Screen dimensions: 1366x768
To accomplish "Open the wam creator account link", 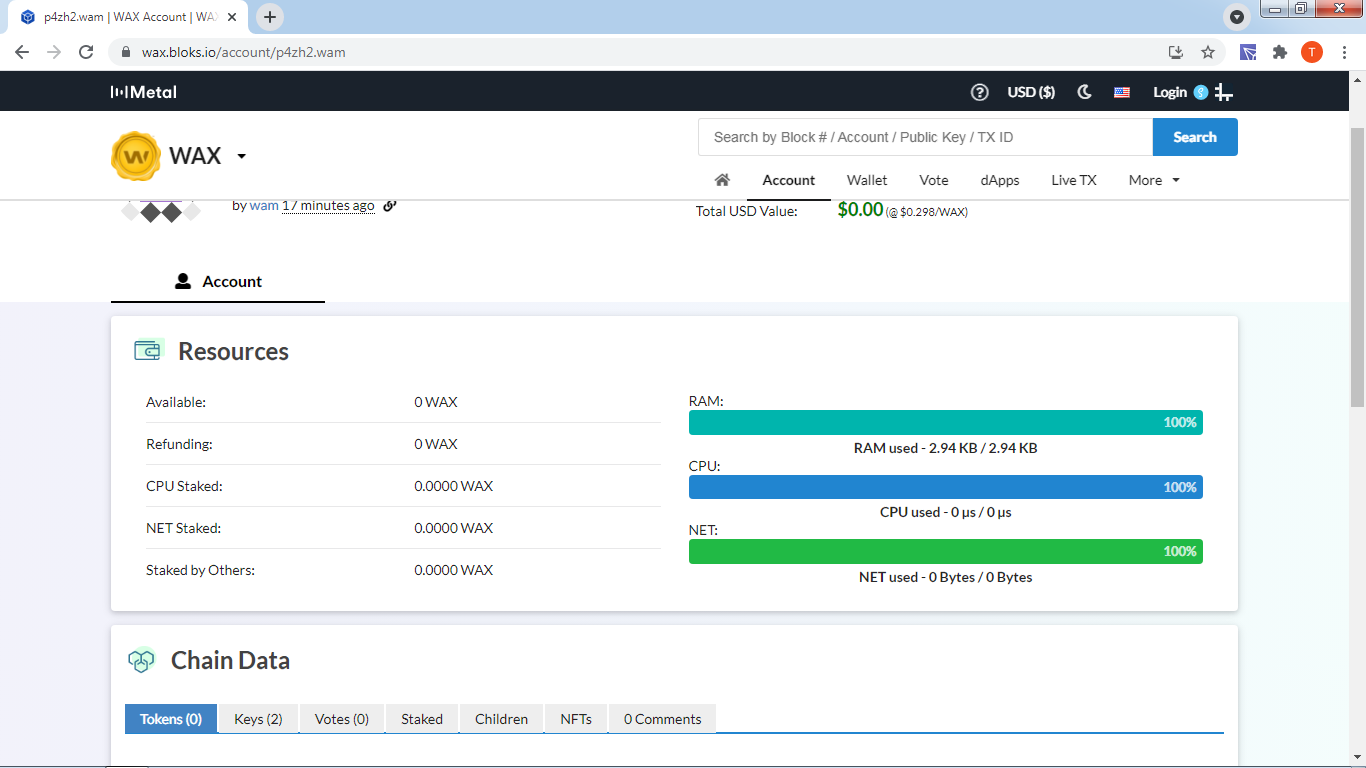I will click(x=264, y=205).
